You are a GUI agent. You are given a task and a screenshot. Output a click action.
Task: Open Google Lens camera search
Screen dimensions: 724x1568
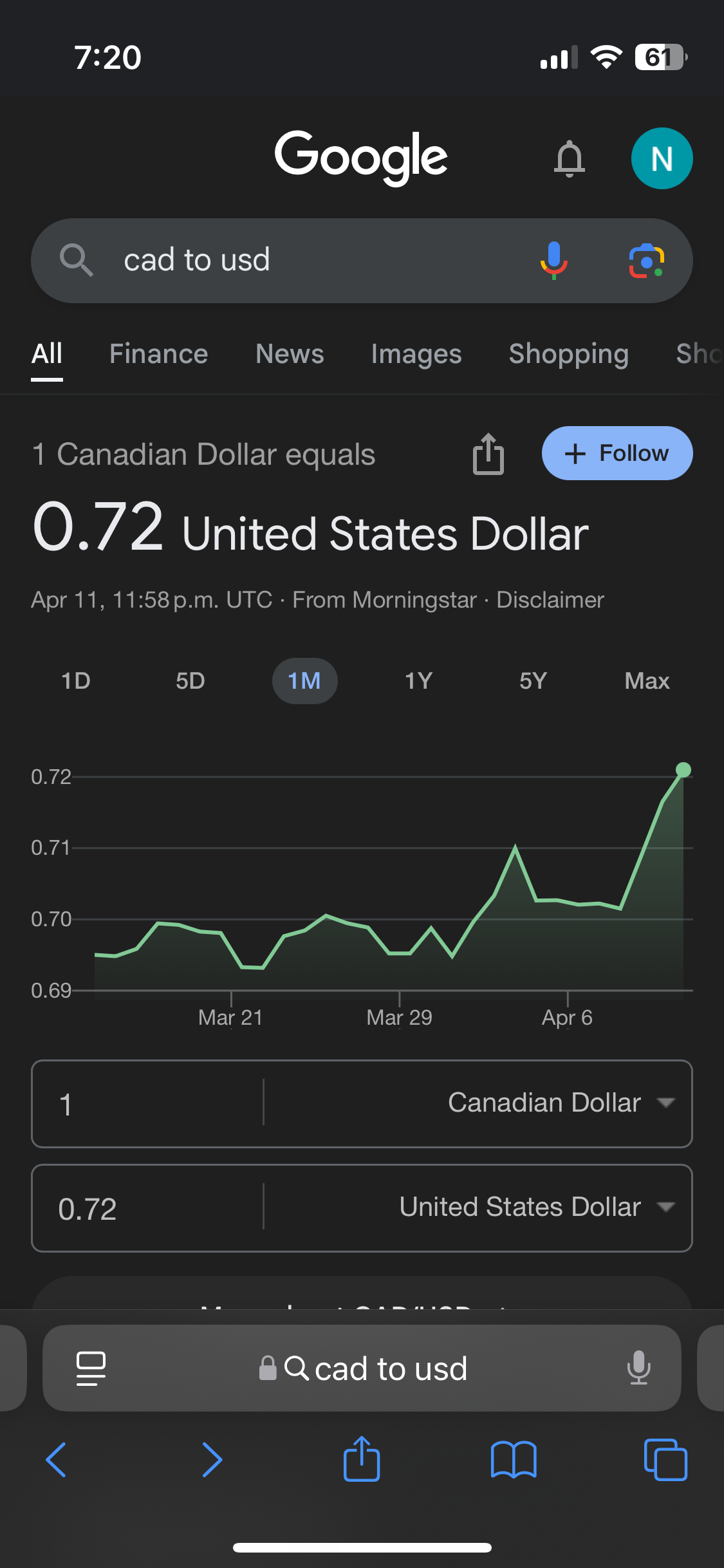click(646, 261)
